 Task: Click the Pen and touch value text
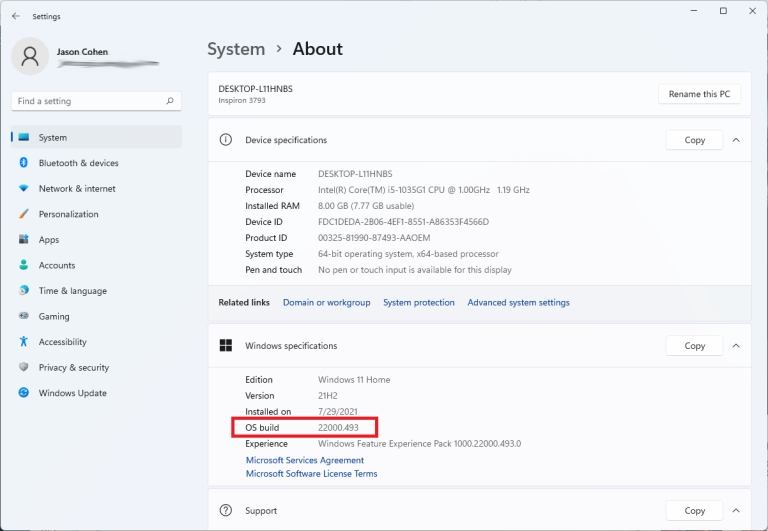point(415,269)
